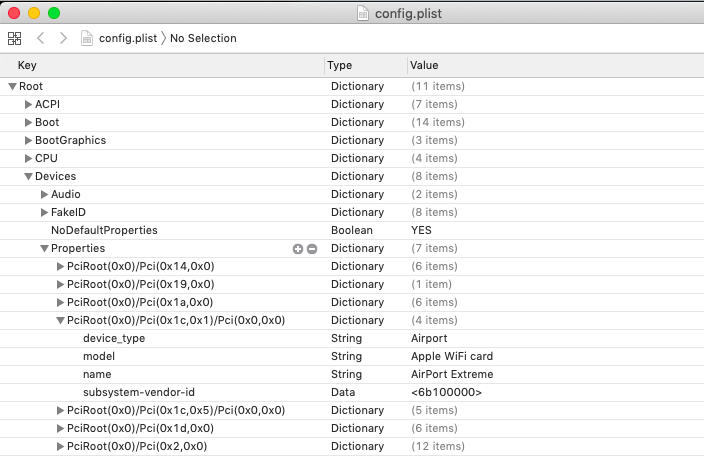Screen dimensions: 704x457
Task: Click the (1 item) value of Pci(0x19,0x0)
Action: [431, 284]
